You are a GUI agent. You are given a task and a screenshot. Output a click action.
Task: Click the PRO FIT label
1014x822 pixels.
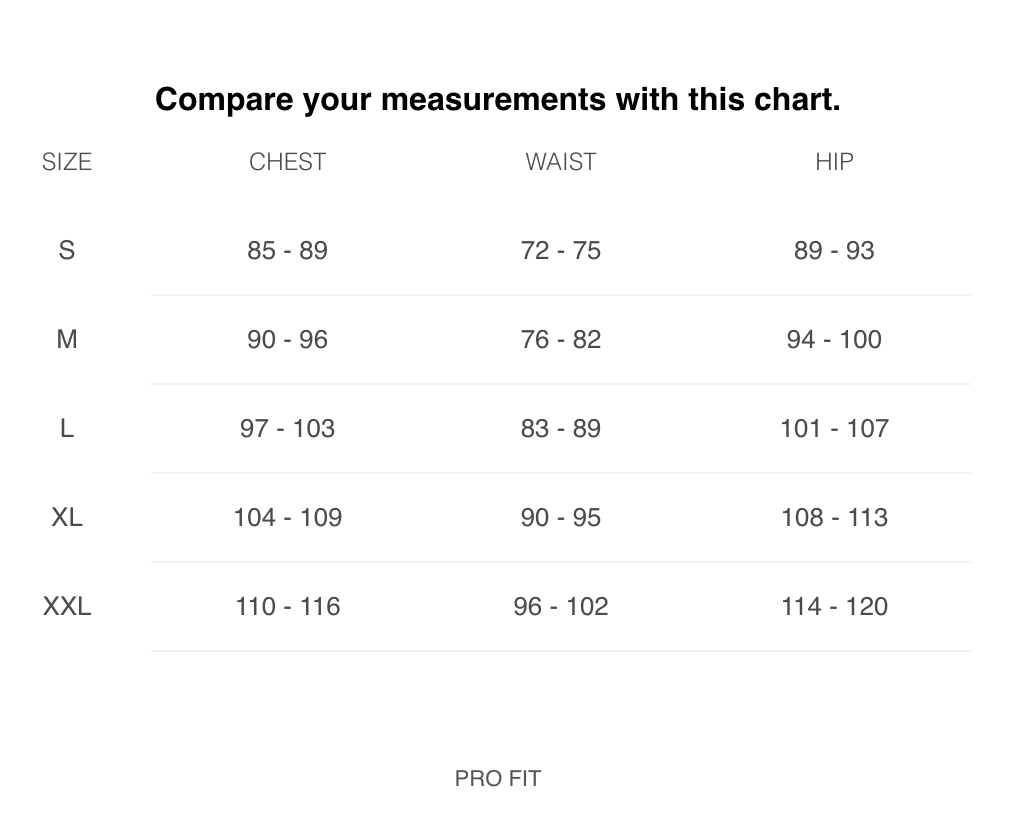coord(497,778)
